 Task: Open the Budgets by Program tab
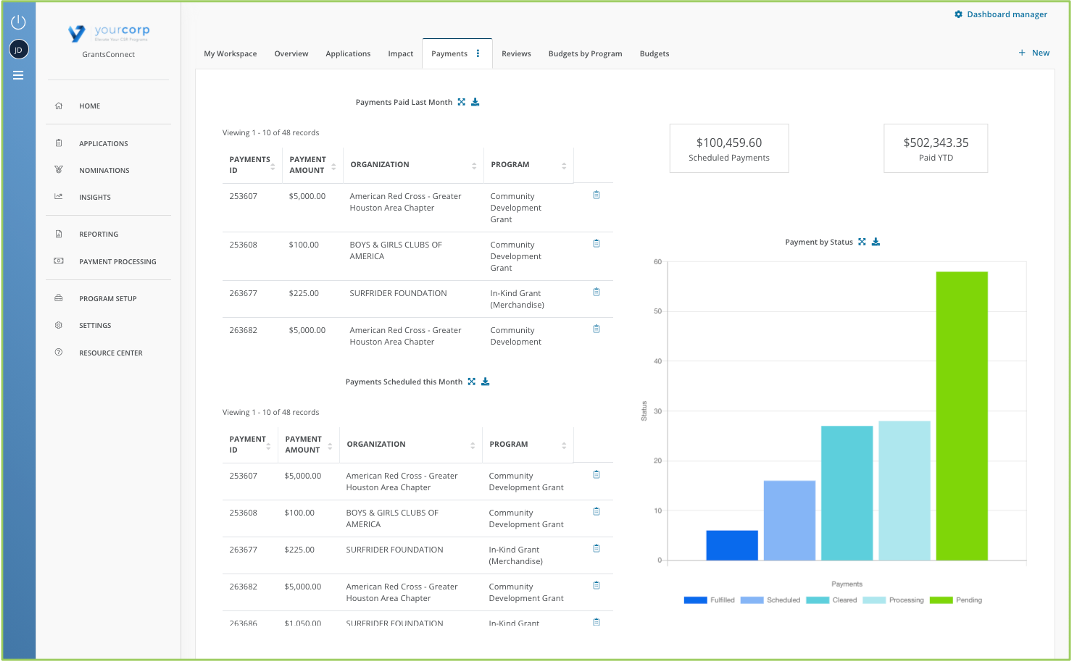pyautogui.click(x=585, y=53)
